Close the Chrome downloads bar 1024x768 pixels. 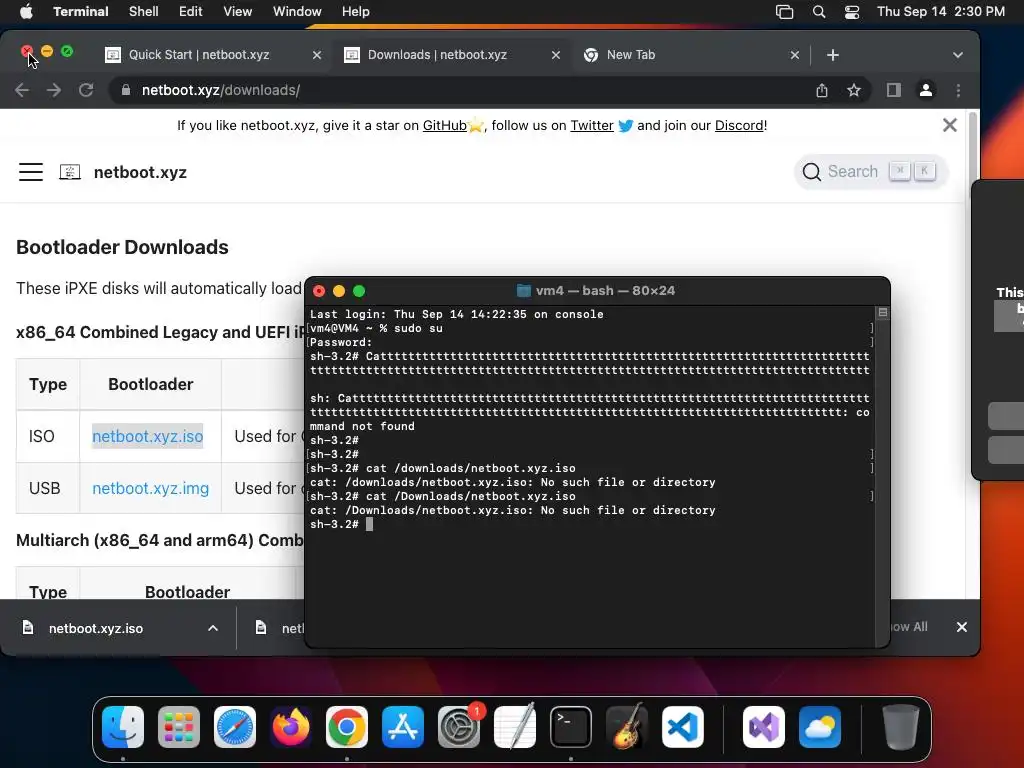coord(961,627)
